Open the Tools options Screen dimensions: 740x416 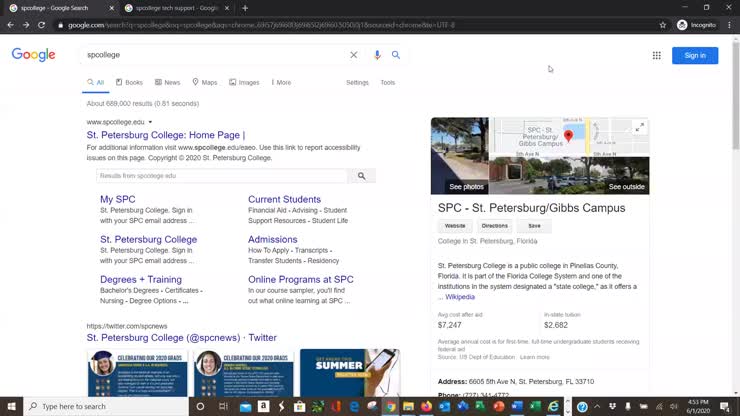point(387,82)
